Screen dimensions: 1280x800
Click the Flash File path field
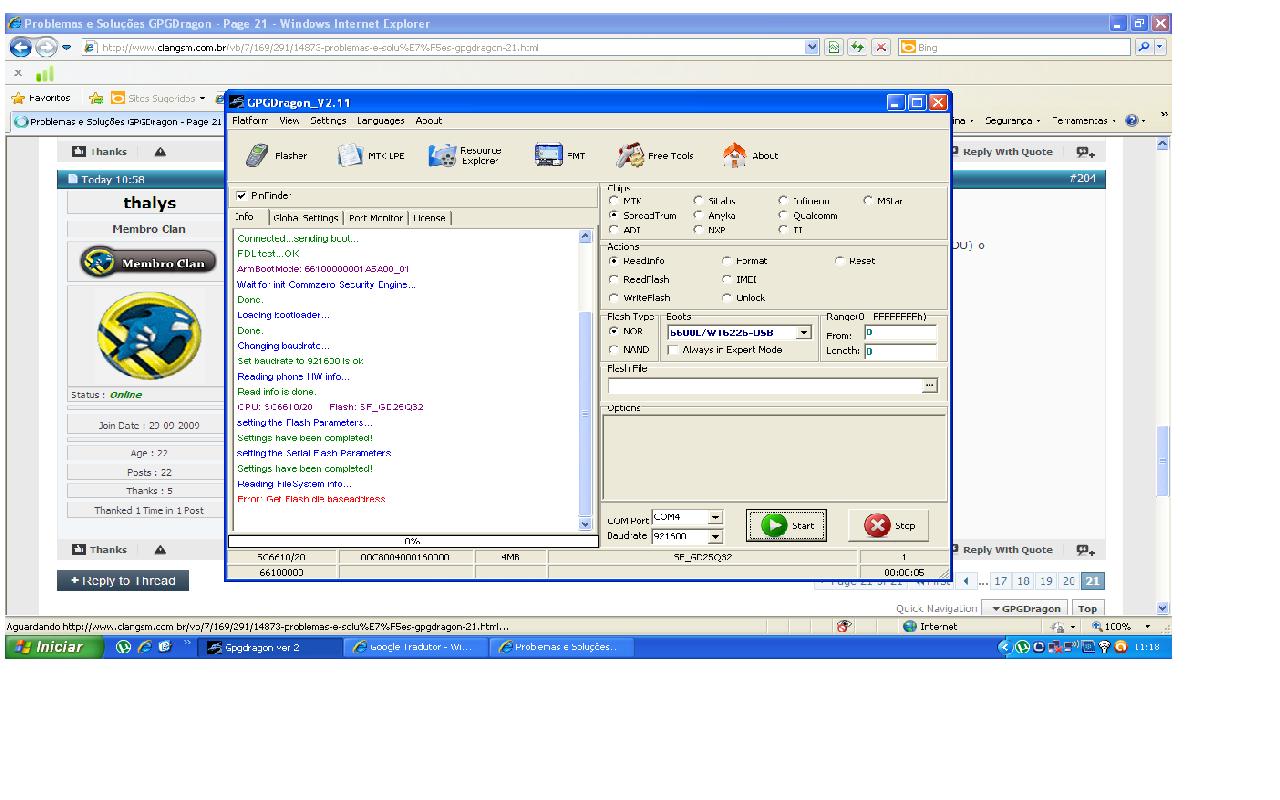click(x=765, y=385)
